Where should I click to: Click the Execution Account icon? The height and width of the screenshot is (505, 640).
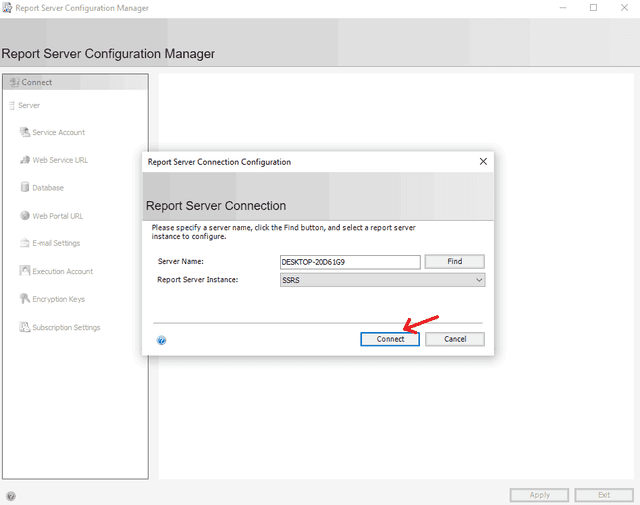[25, 271]
